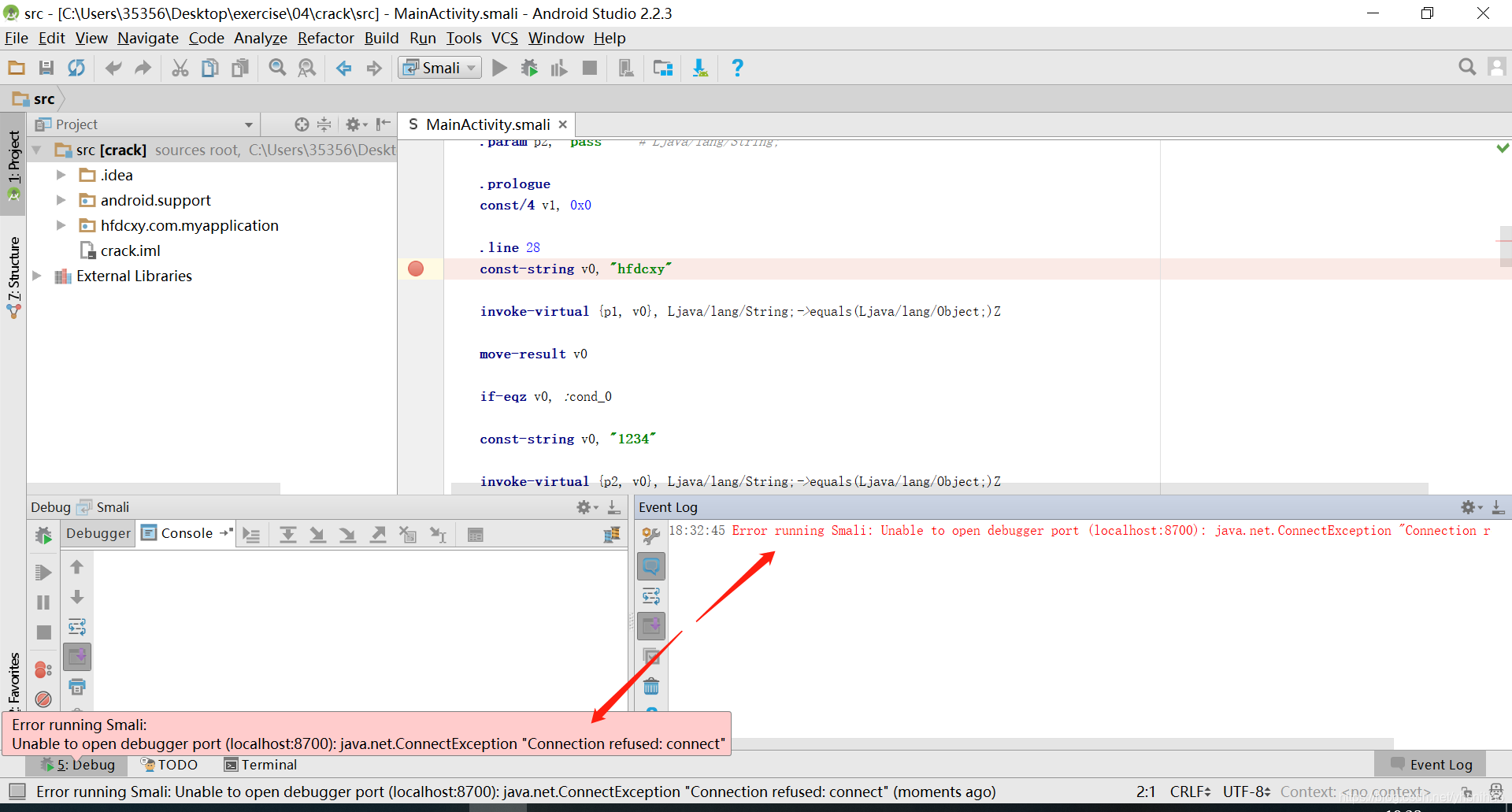Open the Build menu
The width and height of the screenshot is (1512, 812).
(382, 38)
